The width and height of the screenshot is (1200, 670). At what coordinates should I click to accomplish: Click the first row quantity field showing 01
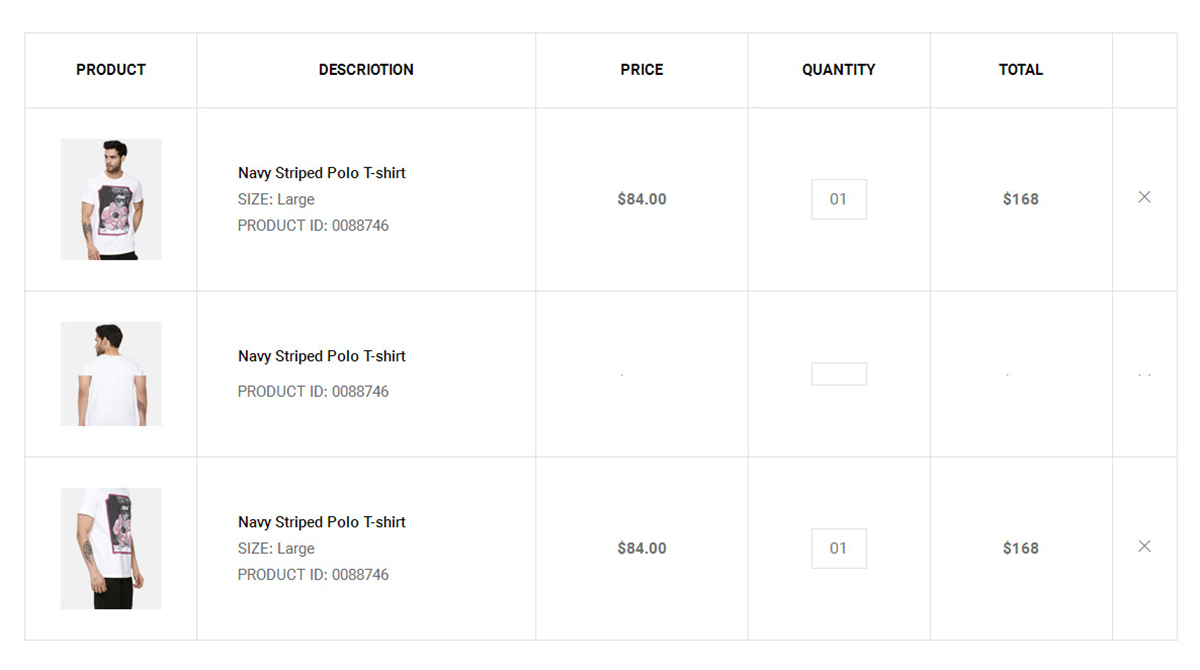839,199
